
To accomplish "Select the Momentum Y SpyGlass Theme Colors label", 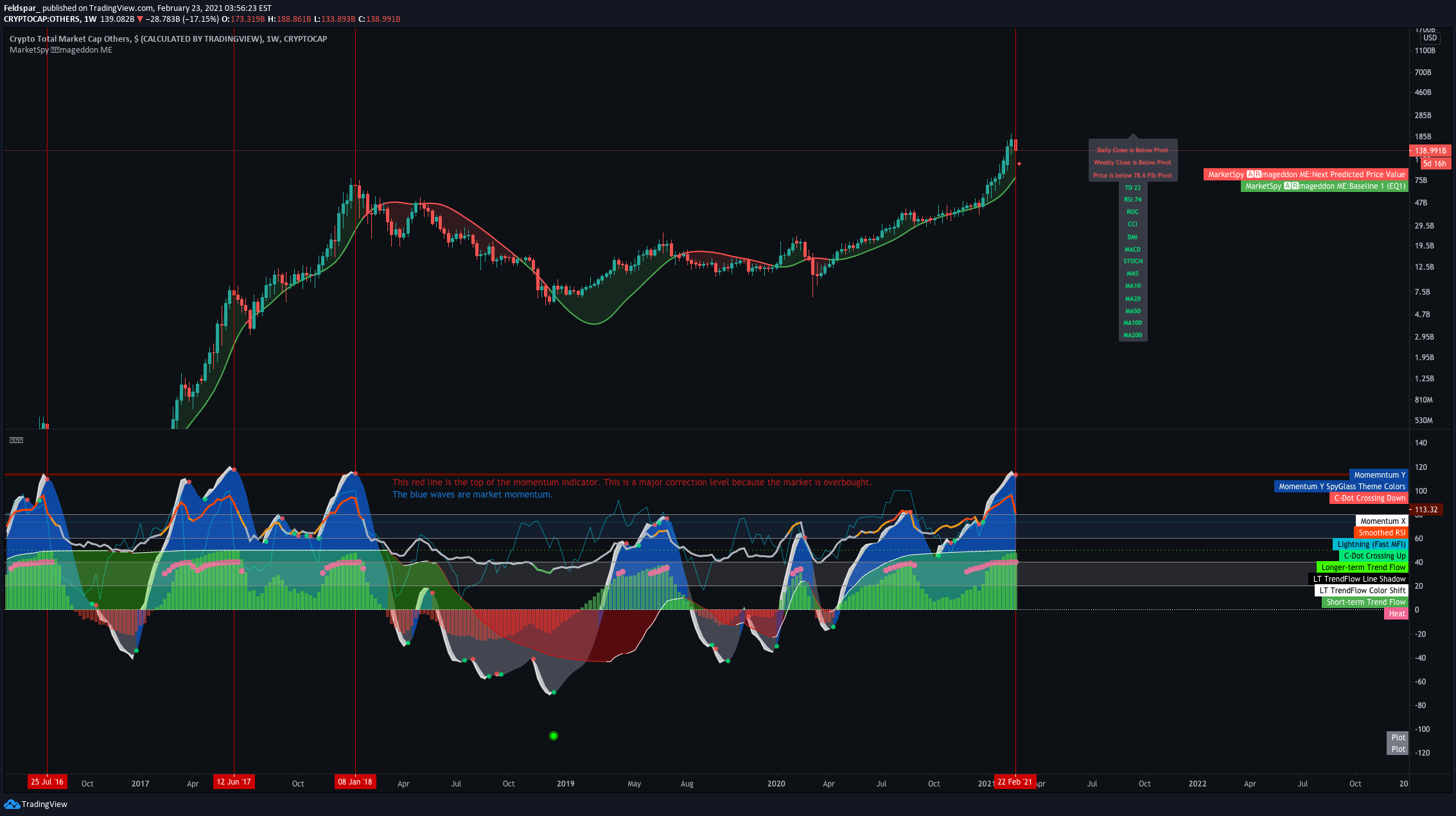I will click(x=1341, y=487).
